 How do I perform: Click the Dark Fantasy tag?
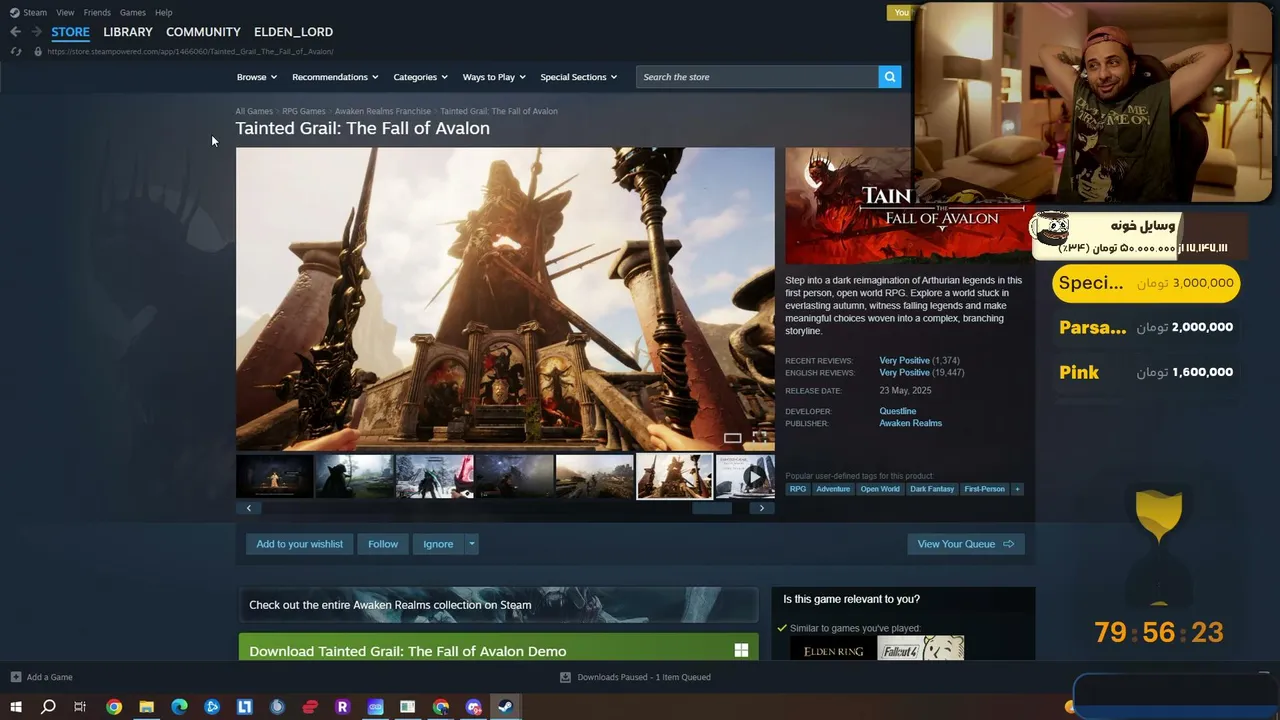pos(932,489)
